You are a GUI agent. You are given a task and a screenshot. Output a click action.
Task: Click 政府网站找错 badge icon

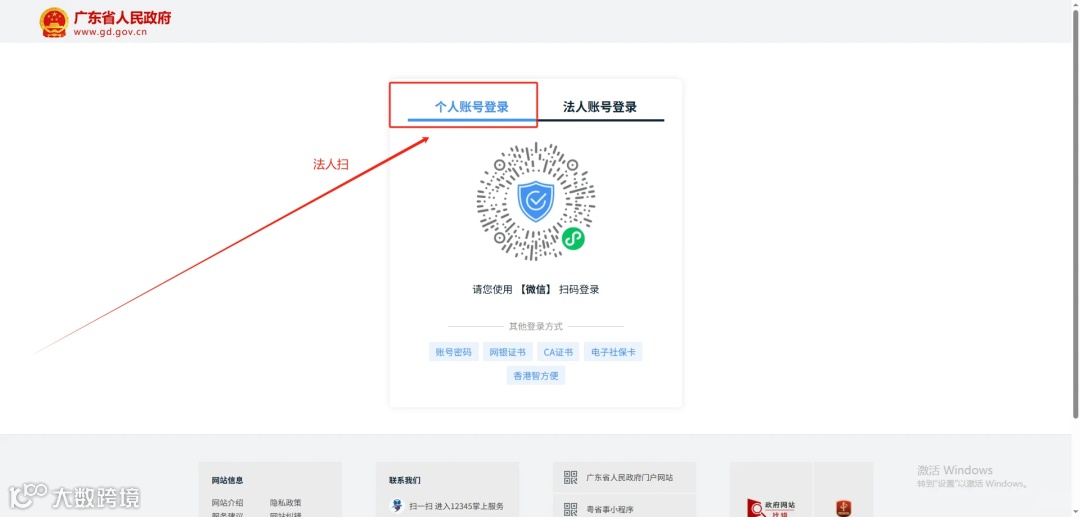click(x=771, y=507)
